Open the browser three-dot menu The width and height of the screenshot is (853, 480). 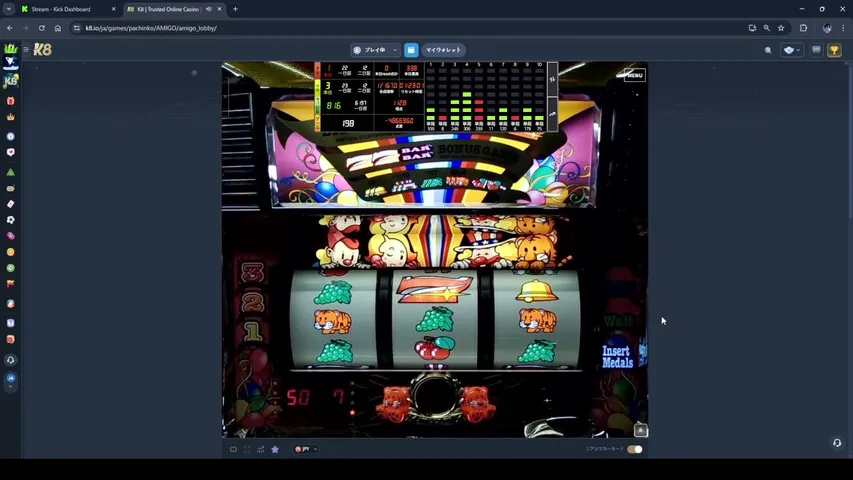843,28
